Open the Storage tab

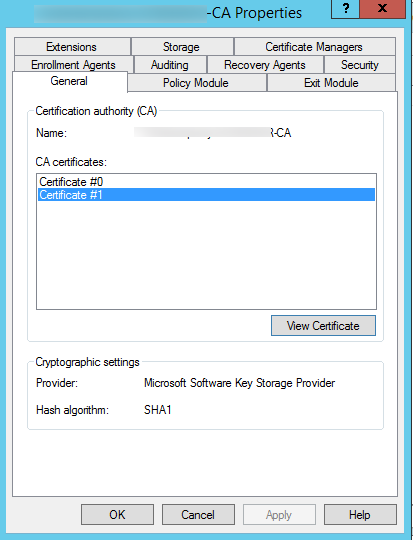pyautogui.click(x=182, y=47)
